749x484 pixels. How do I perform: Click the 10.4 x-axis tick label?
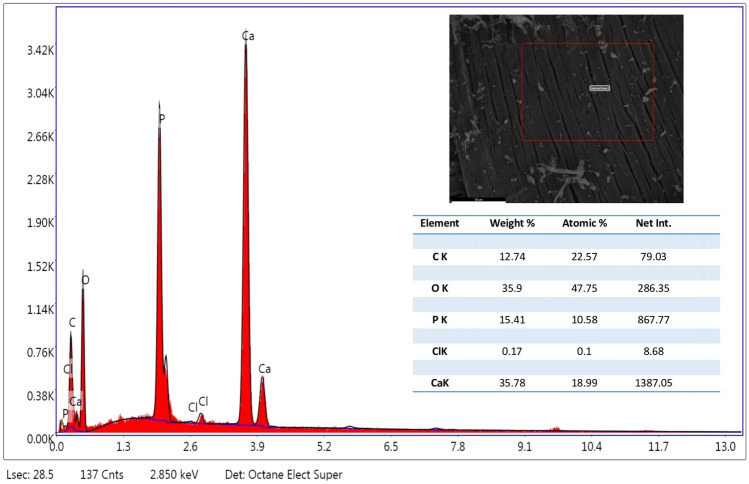(x=591, y=447)
